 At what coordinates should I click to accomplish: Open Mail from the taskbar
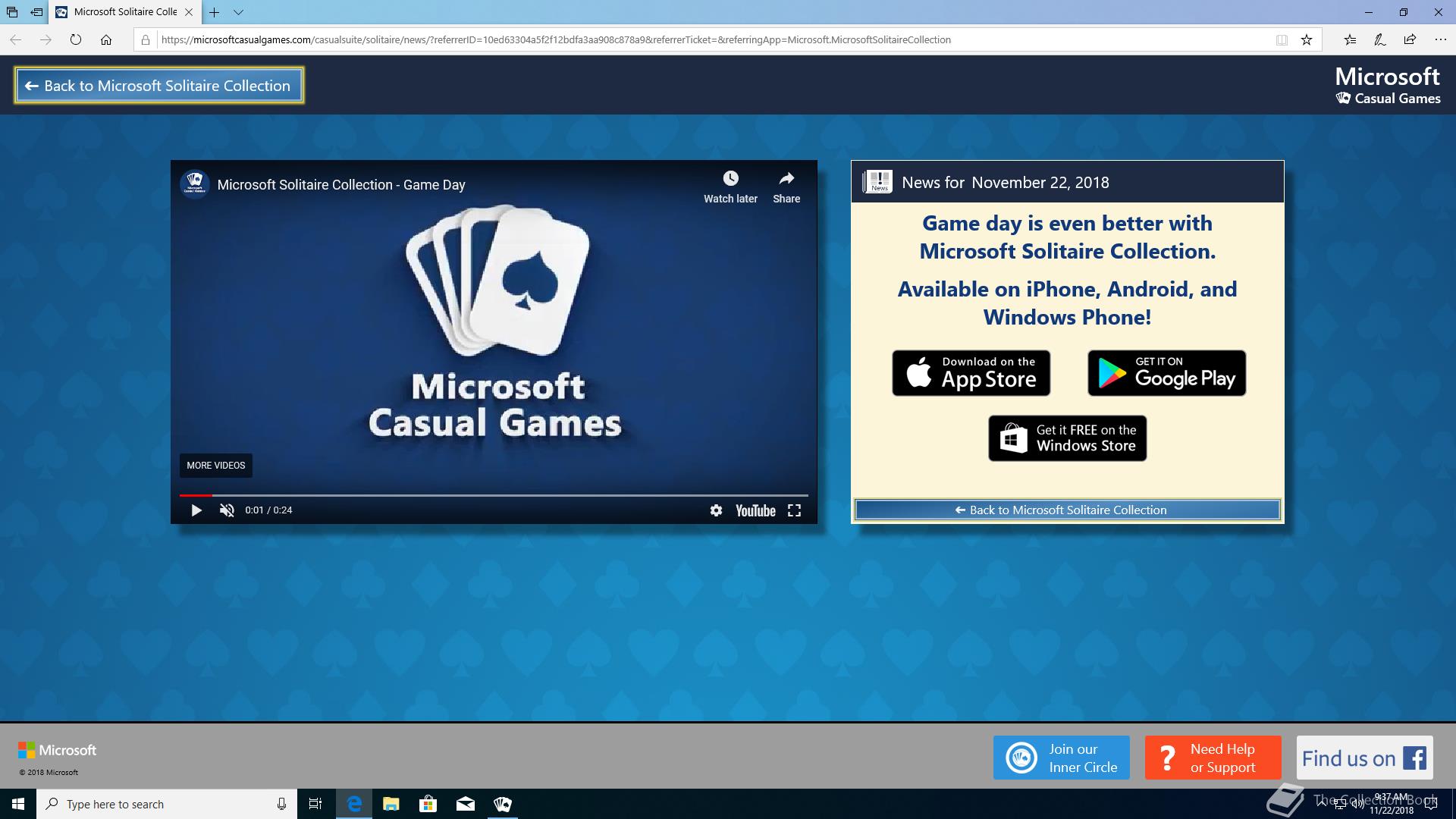(x=466, y=804)
